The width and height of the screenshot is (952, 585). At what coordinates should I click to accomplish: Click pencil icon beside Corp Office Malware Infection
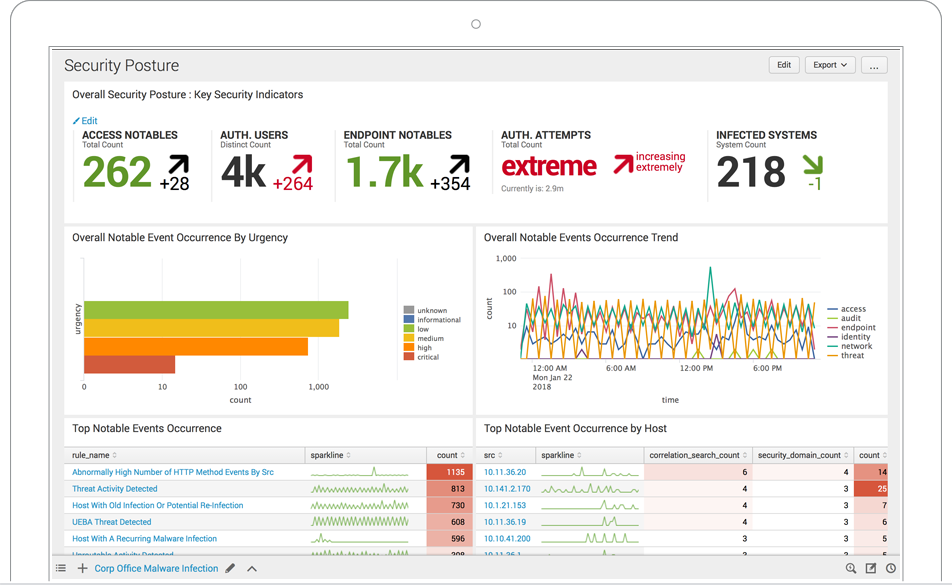230,568
